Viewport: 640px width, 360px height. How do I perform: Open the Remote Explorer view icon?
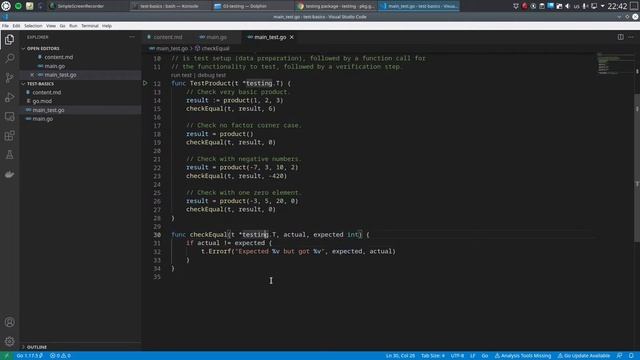click(9, 117)
